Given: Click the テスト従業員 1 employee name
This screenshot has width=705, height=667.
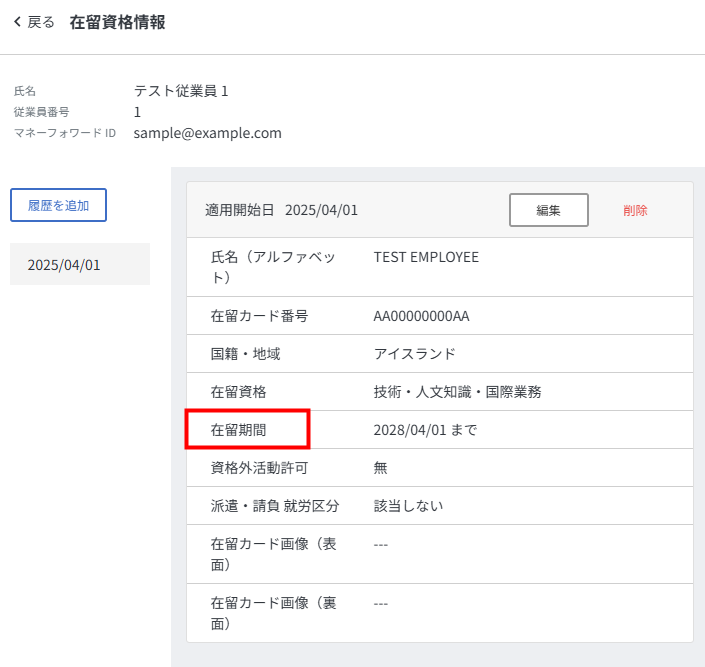Looking at the screenshot, I should (181, 91).
